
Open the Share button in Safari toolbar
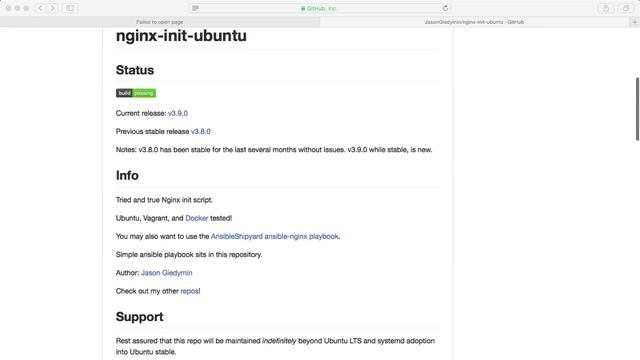coord(606,8)
